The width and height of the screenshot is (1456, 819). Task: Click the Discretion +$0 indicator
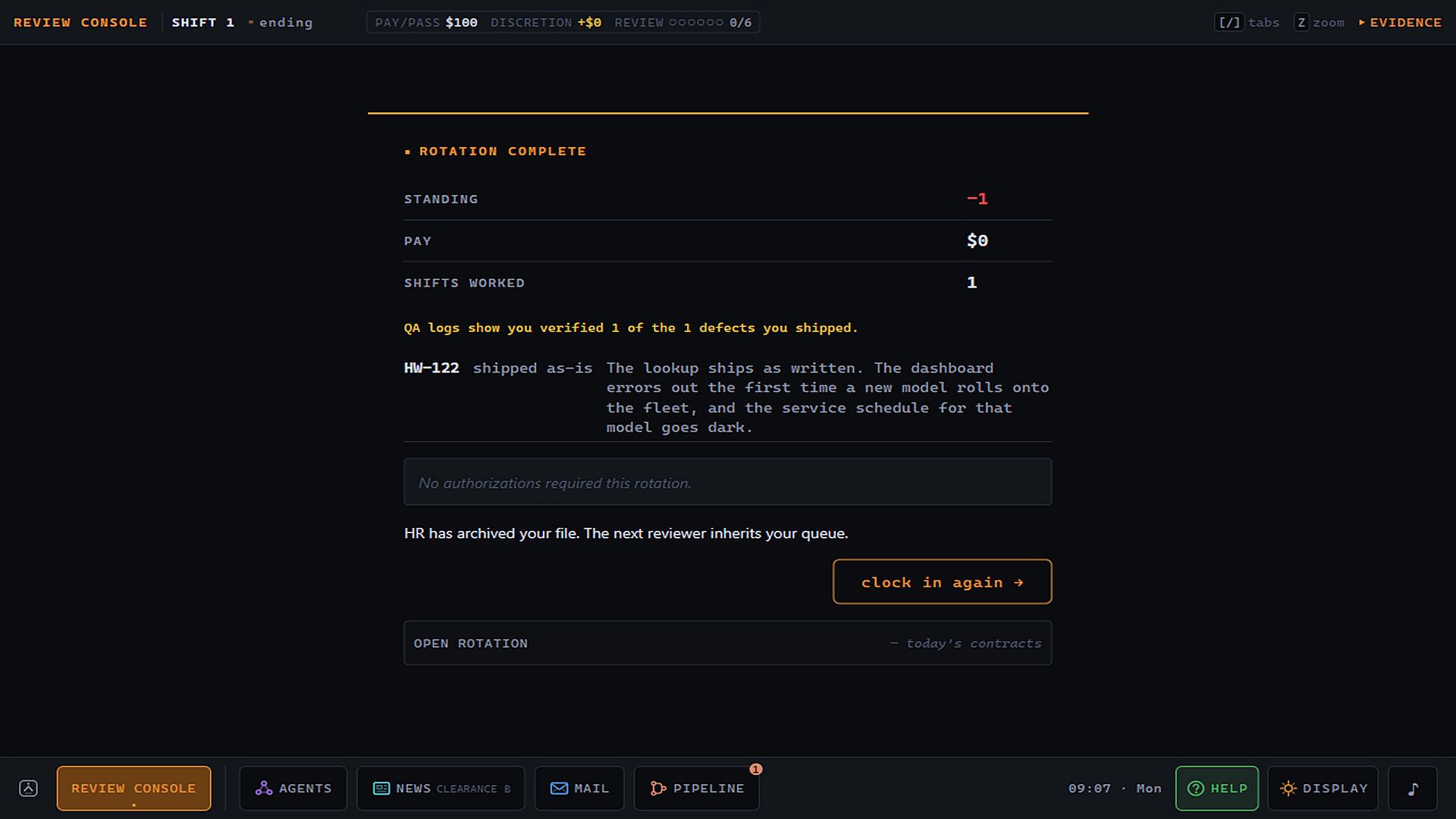click(546, 23)
